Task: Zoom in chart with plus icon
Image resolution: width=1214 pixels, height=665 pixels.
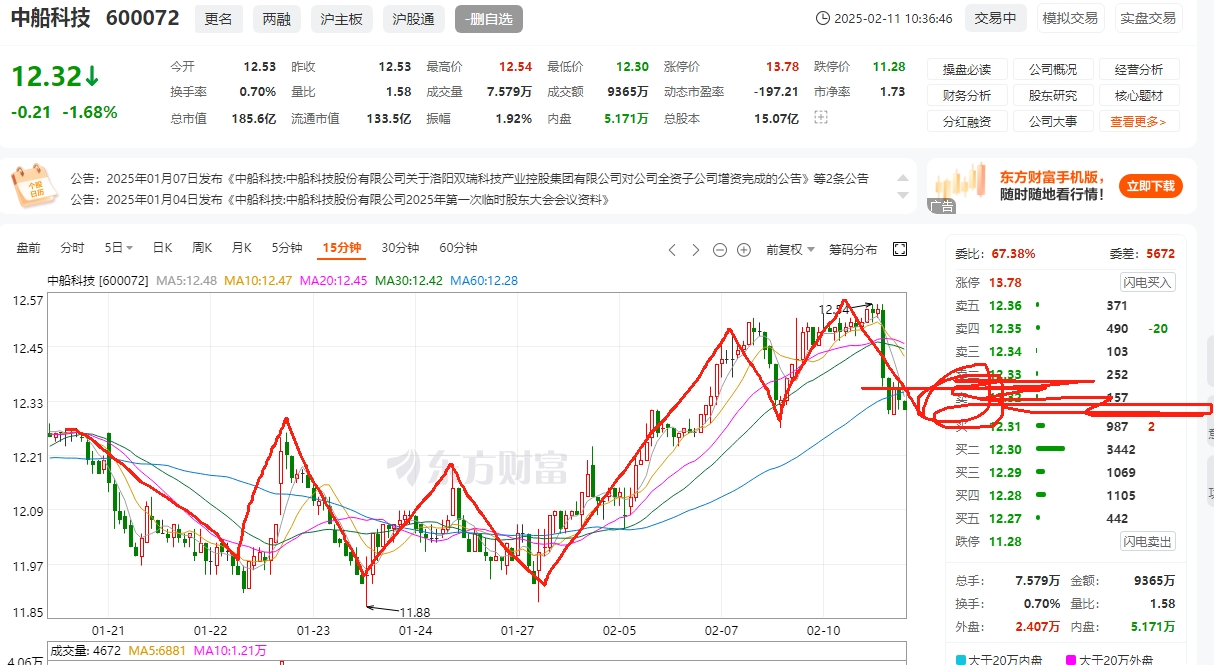Action: coord(743,249)
